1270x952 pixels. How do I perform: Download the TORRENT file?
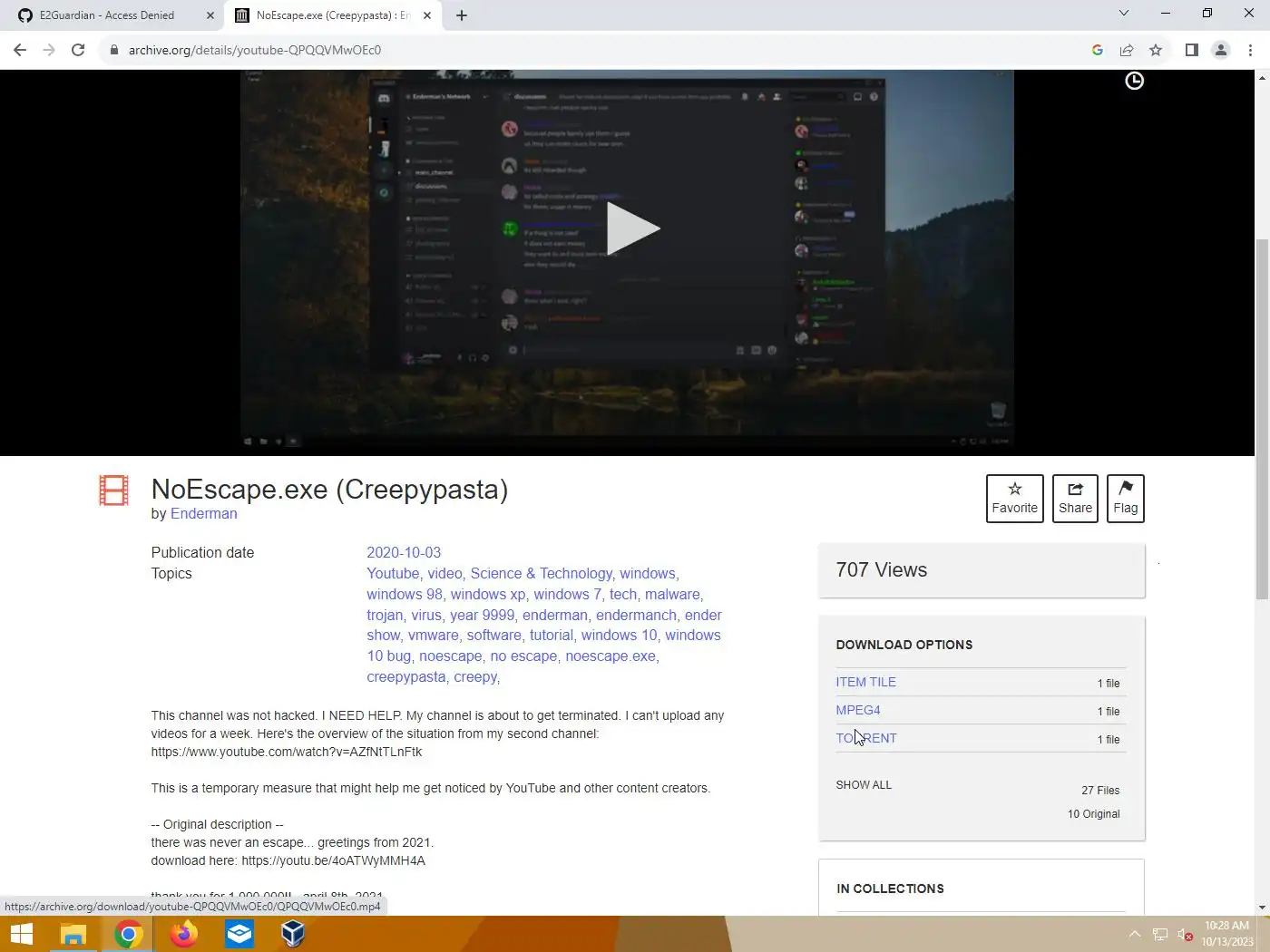click(866, 738)
